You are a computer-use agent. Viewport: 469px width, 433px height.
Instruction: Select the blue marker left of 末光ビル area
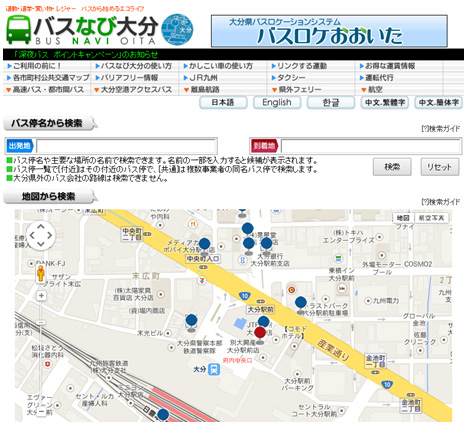pyautogui.click(x=191, y=322)
